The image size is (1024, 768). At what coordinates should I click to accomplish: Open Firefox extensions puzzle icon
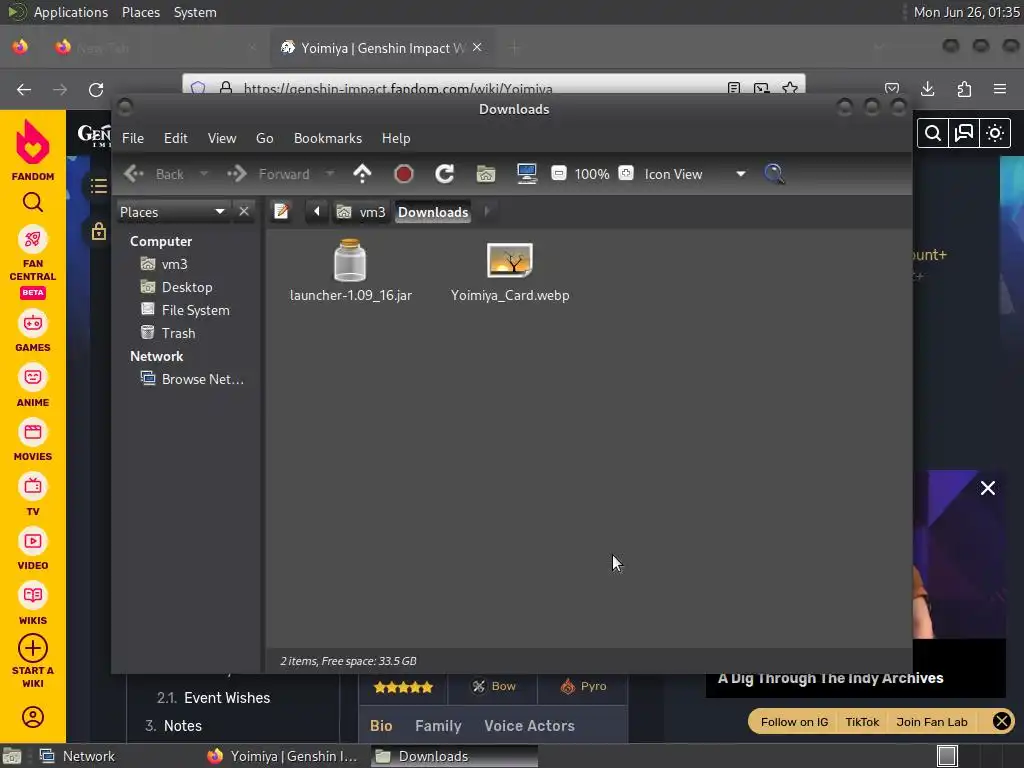(964, 89)
